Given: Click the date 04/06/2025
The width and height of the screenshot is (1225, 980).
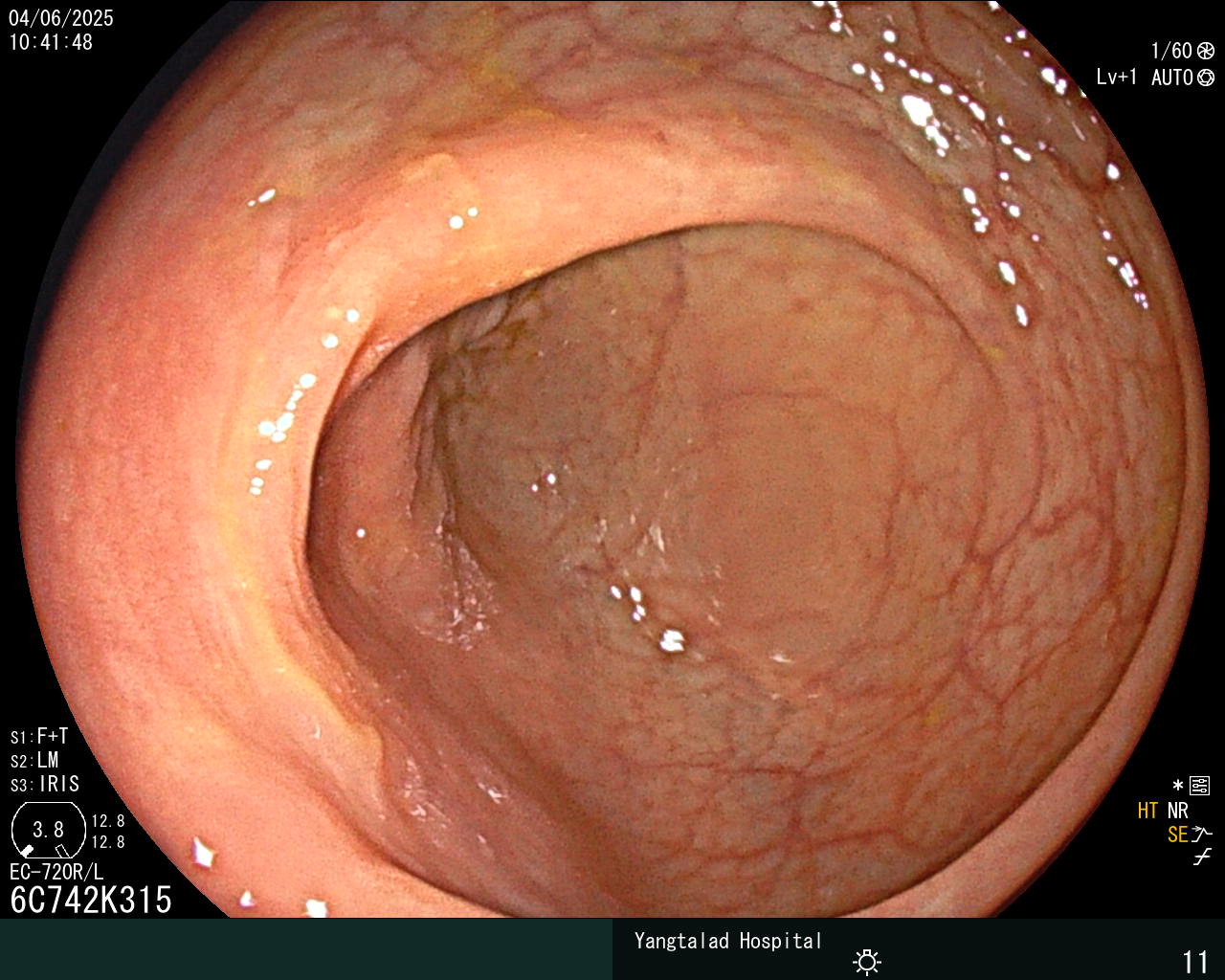Looking at the screenshot, I should coord(61,18).
